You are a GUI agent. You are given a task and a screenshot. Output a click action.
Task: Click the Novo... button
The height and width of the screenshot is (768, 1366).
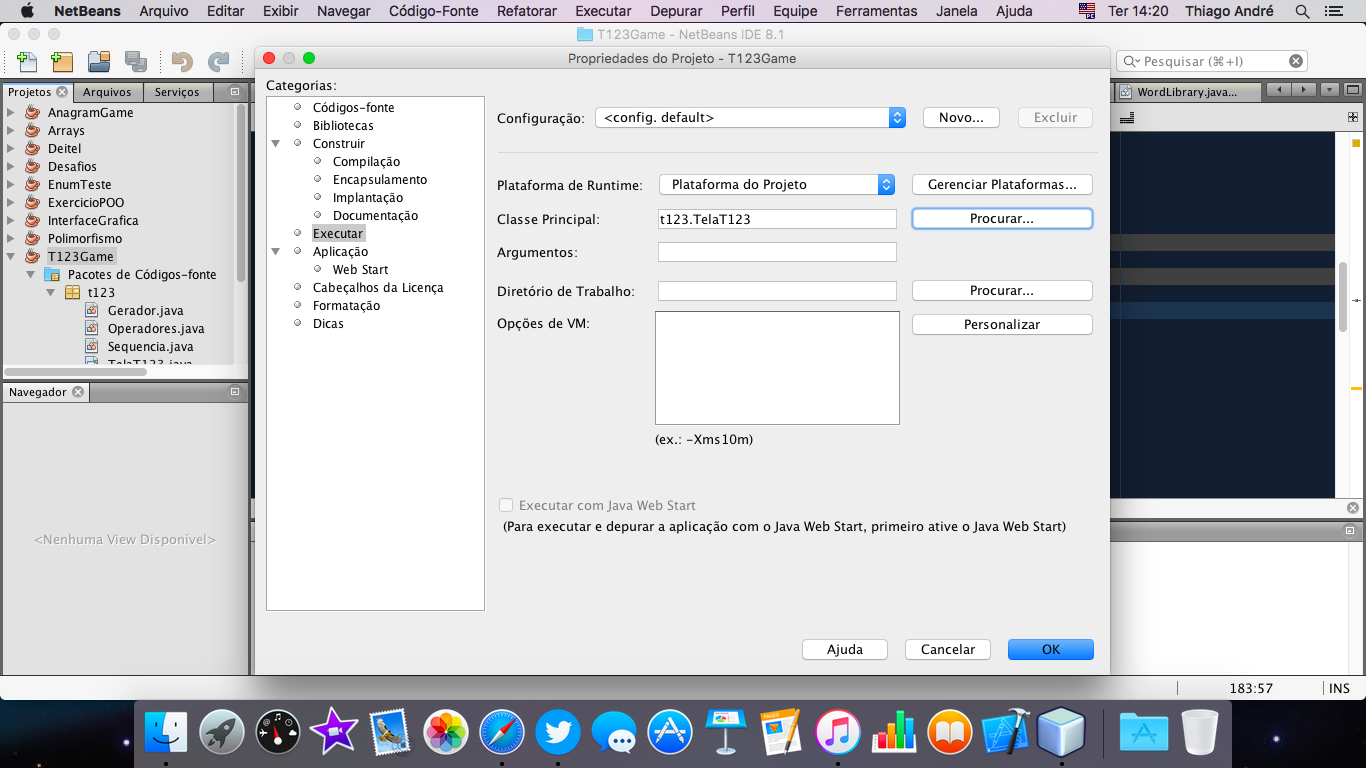pos(961,117)
